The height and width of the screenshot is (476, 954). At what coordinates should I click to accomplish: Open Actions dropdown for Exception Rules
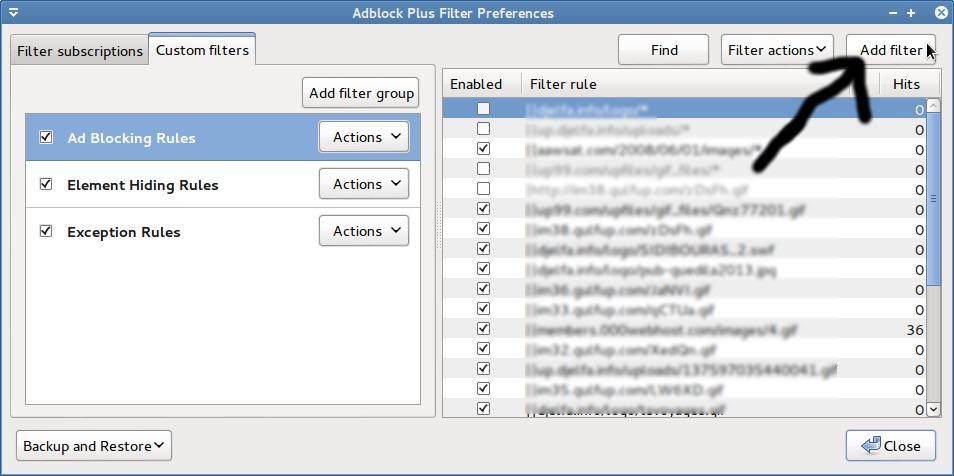click(x=364, y=231)
